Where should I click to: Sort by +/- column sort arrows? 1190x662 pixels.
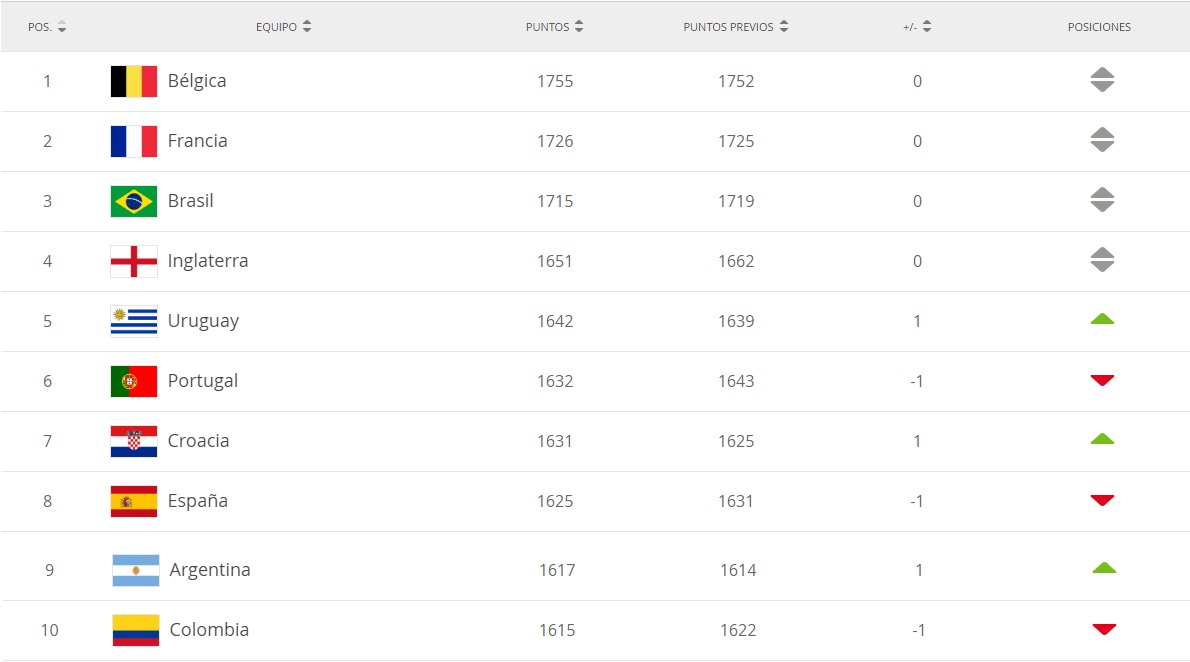click(x=927, y=27)
